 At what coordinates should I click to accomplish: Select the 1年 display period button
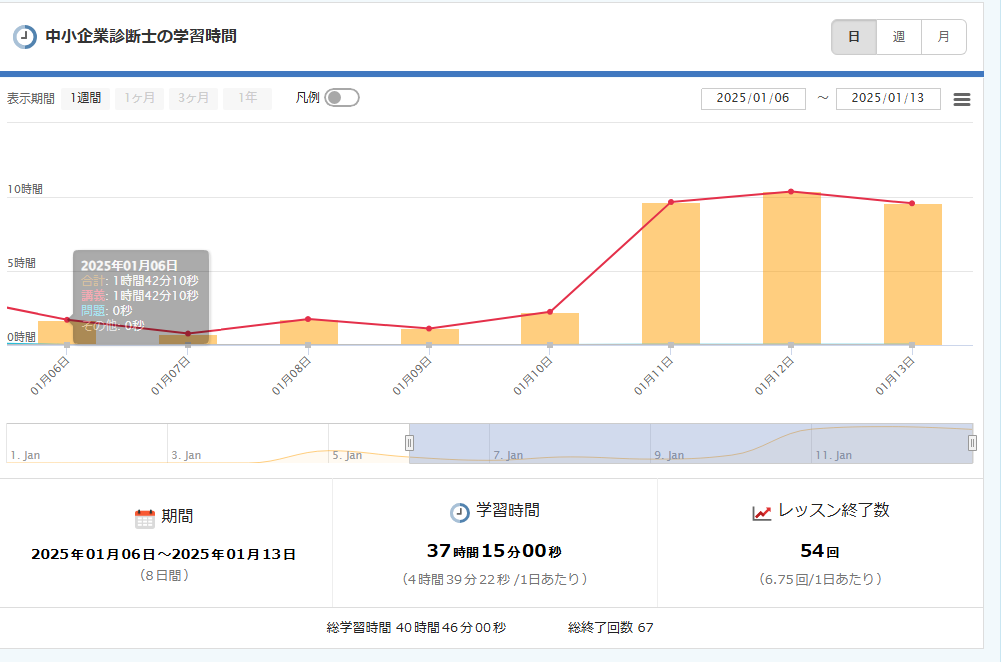tap(248, 98)
